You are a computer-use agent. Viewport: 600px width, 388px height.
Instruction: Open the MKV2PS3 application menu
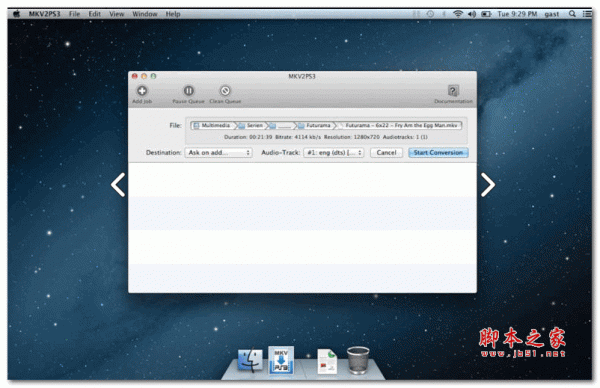pyautogui.click(x=44, y=14)
